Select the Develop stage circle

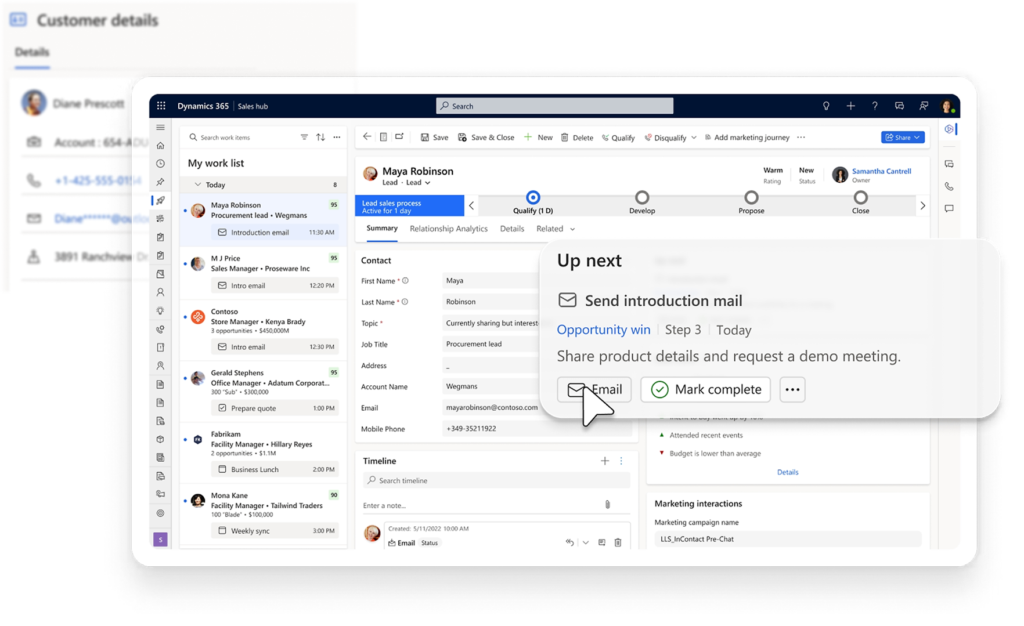click(642, 198)
